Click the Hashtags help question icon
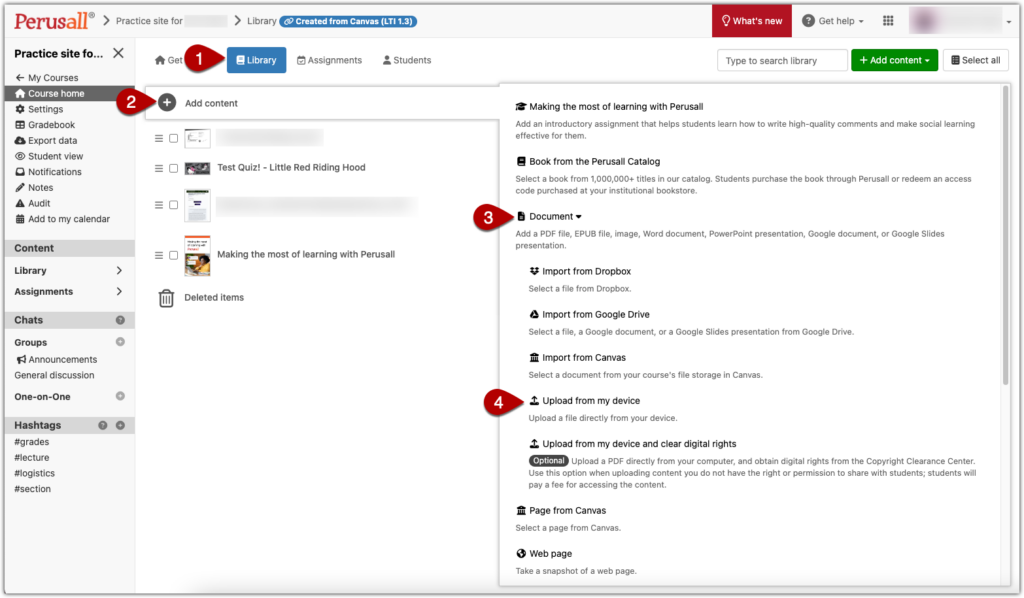 tap(103, 425)
